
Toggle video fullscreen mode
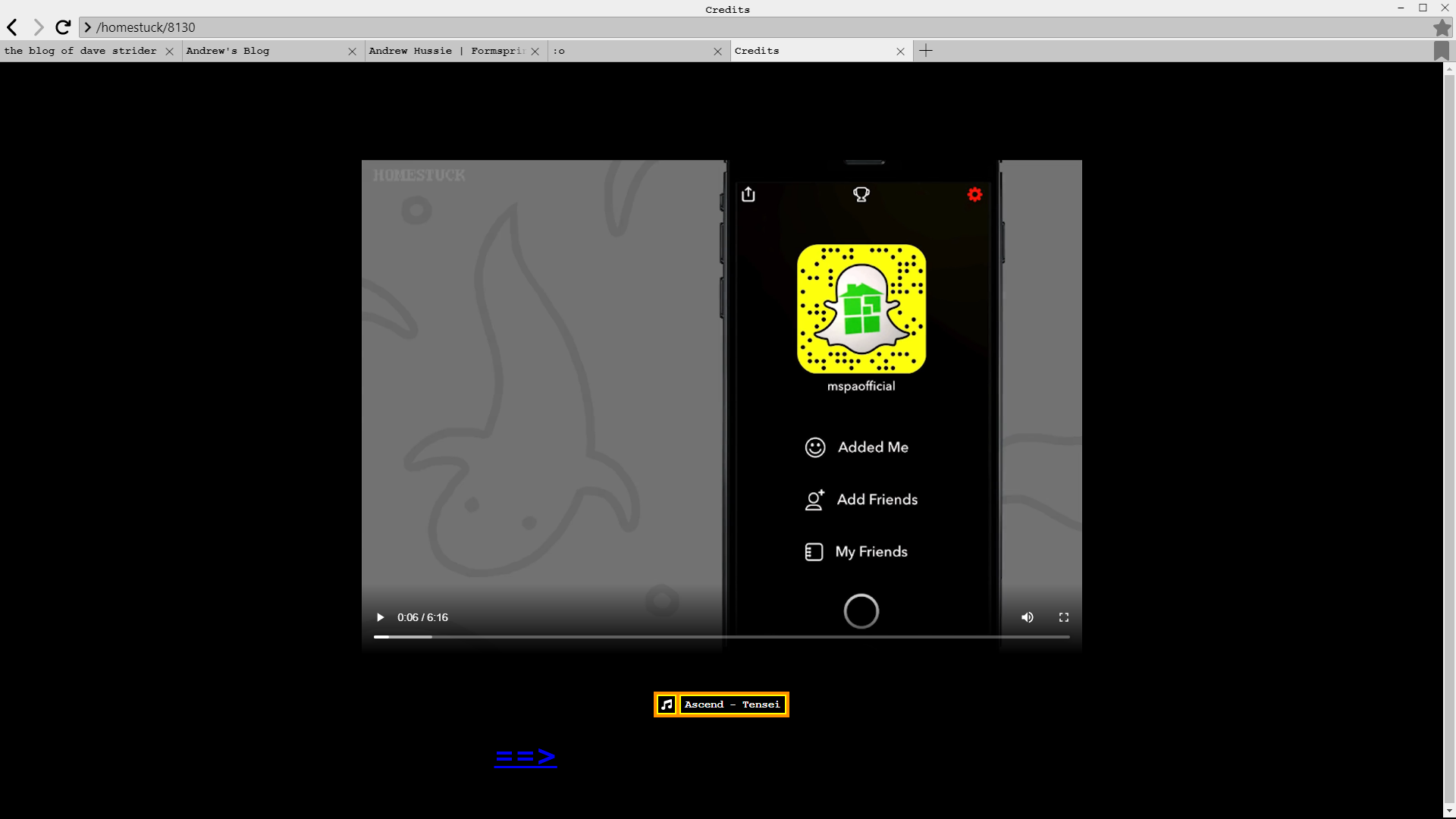1063,617
